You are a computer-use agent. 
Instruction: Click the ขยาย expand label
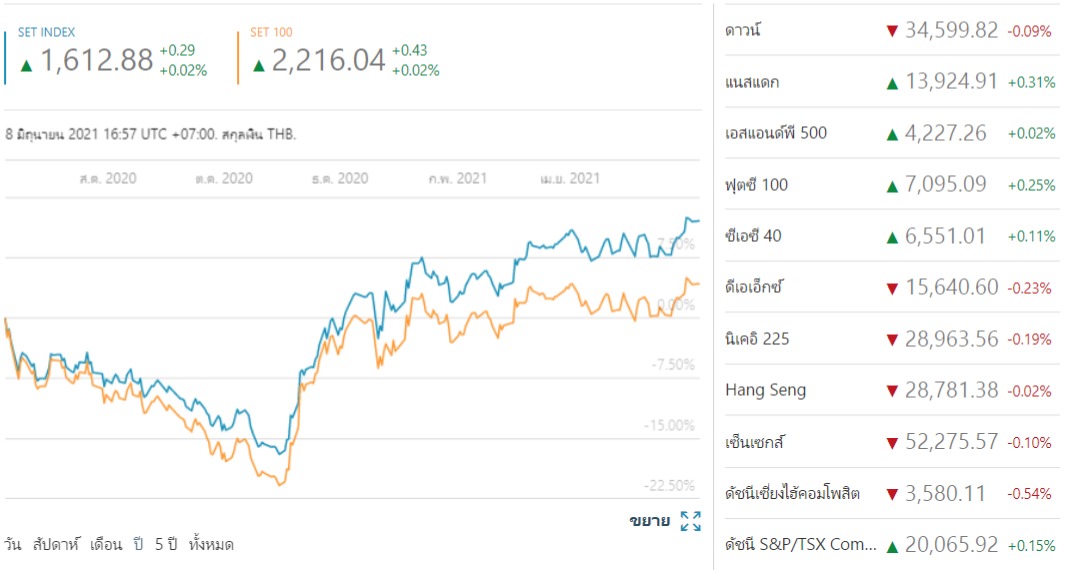click(x=649, y=521)
